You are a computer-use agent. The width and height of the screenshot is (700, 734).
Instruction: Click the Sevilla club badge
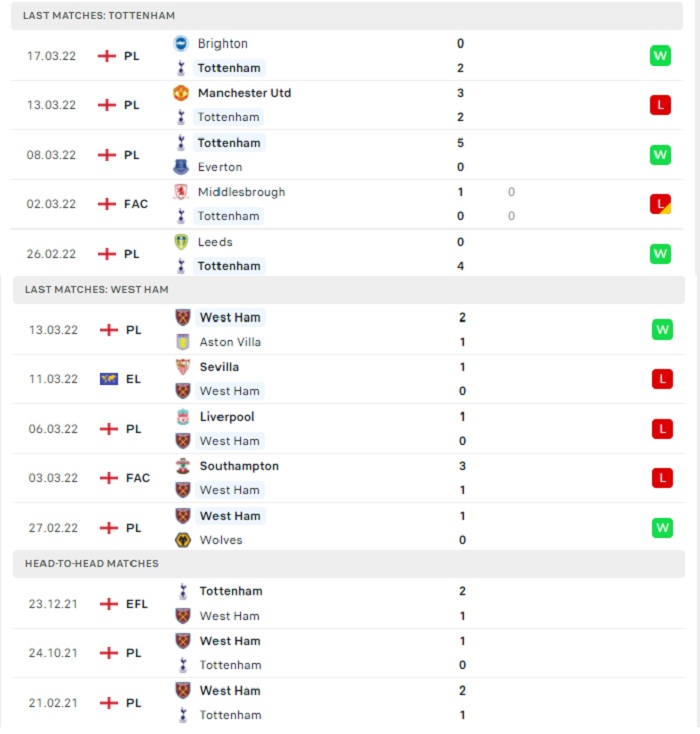183,367
